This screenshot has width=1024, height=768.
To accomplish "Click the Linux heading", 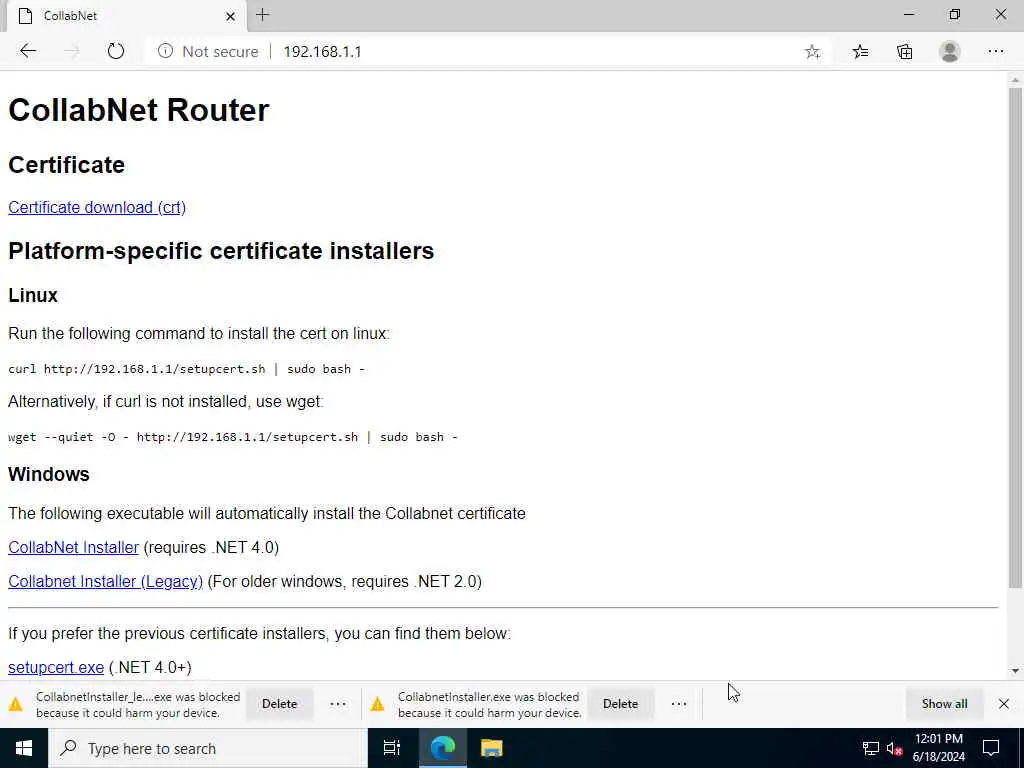I will pos(33,295).
